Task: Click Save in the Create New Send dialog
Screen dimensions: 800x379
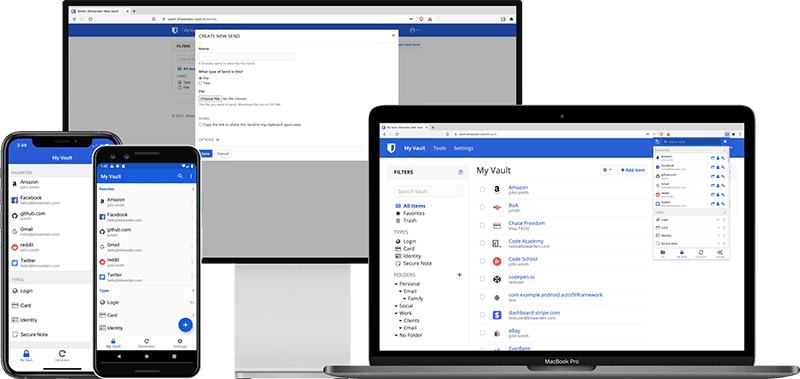Action: 206,154
